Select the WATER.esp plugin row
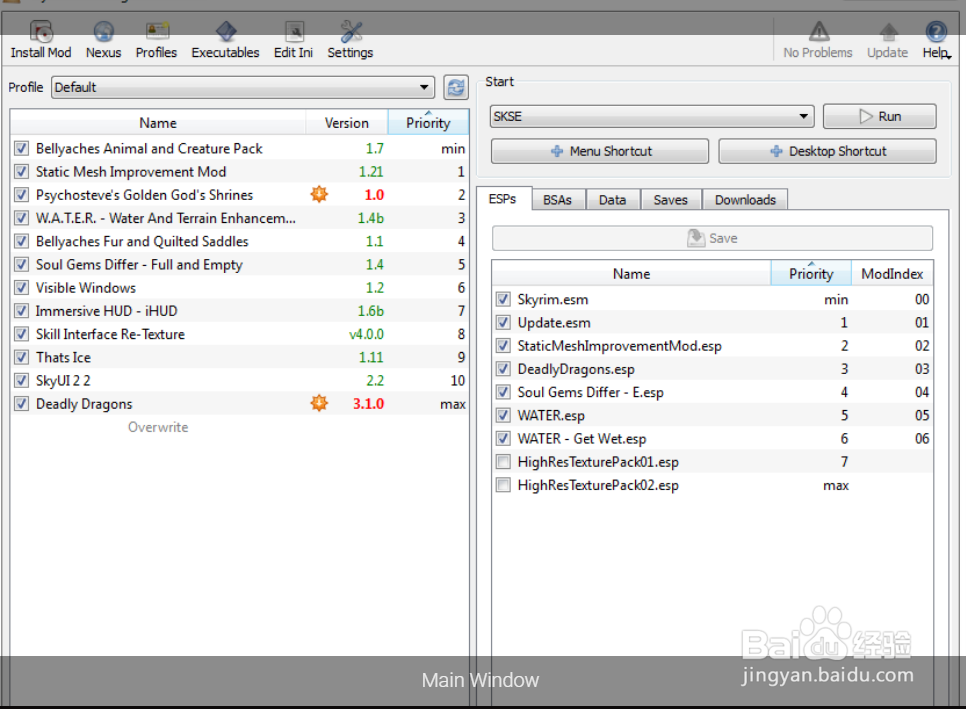Image resolution: width=966 pixels, height=709 pixels. 713,416
